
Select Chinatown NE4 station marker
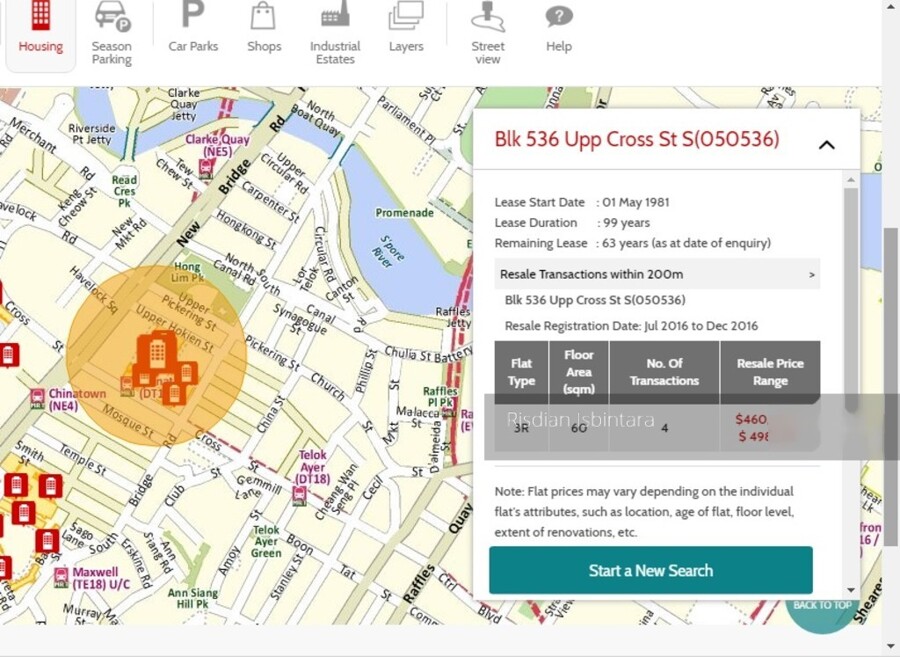[37, 397]
